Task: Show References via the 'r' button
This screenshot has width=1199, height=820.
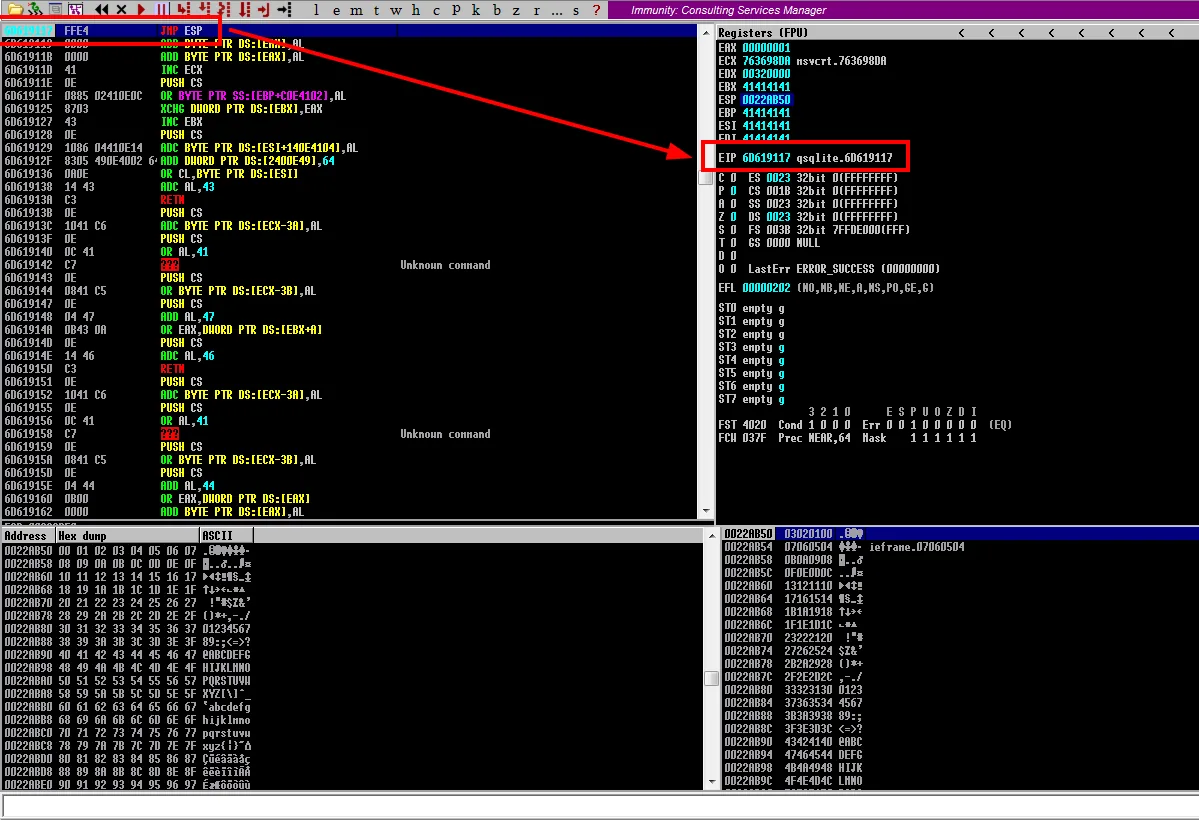Action: [536, 10]
